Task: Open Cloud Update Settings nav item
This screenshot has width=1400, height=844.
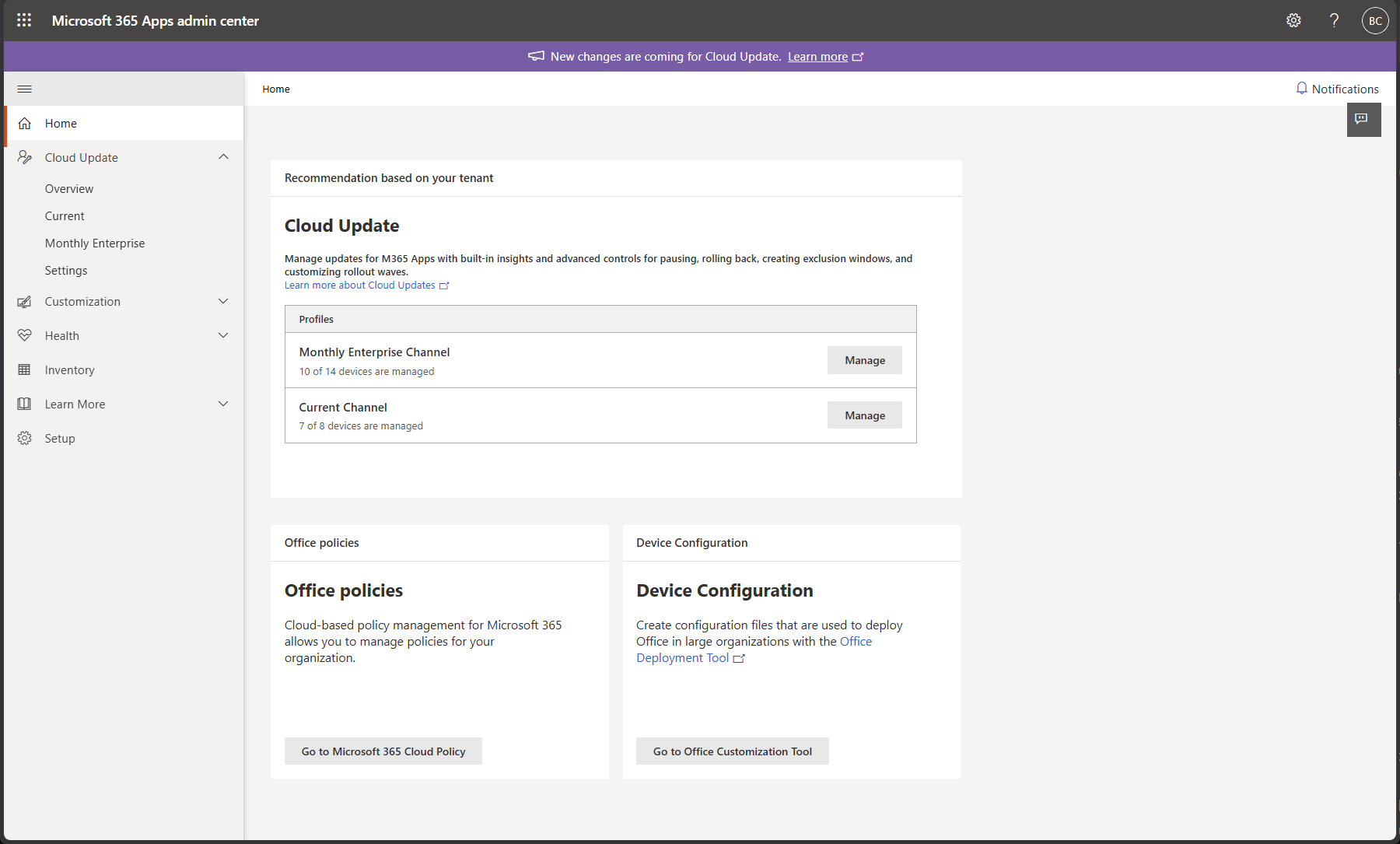Action: [x=66, y=271]
